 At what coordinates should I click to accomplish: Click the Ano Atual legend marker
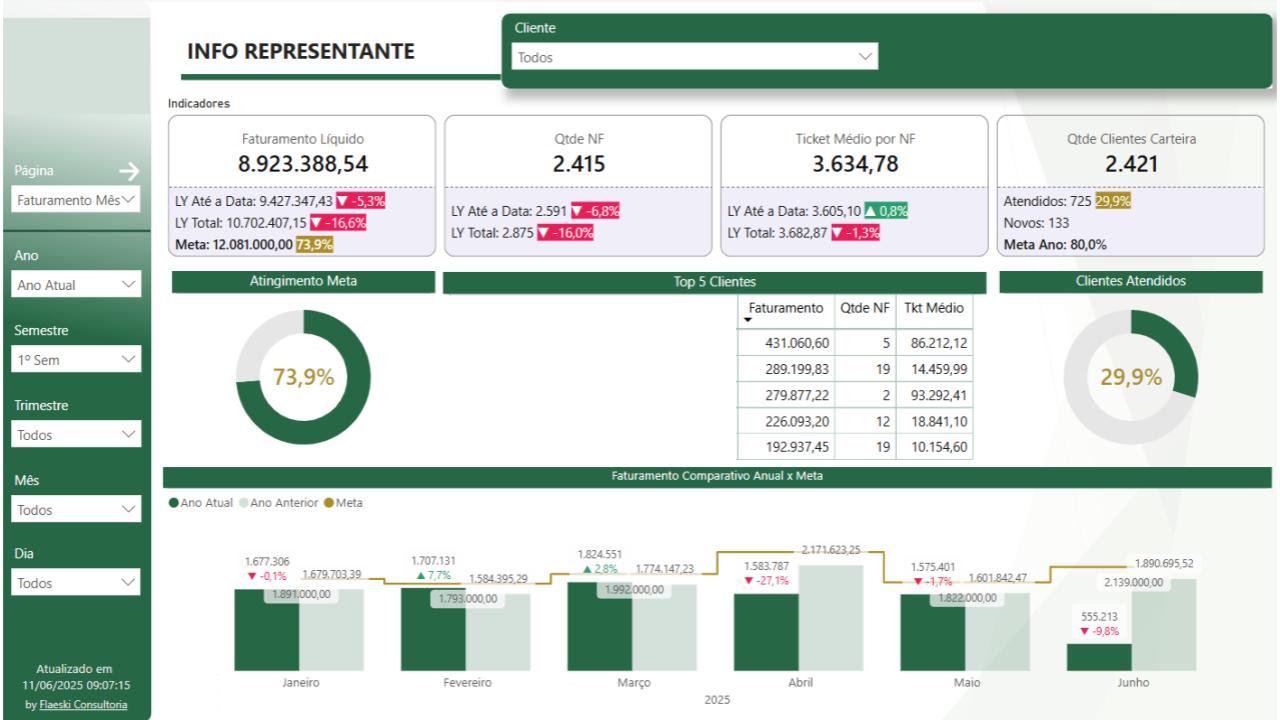(x=174, y=502)
